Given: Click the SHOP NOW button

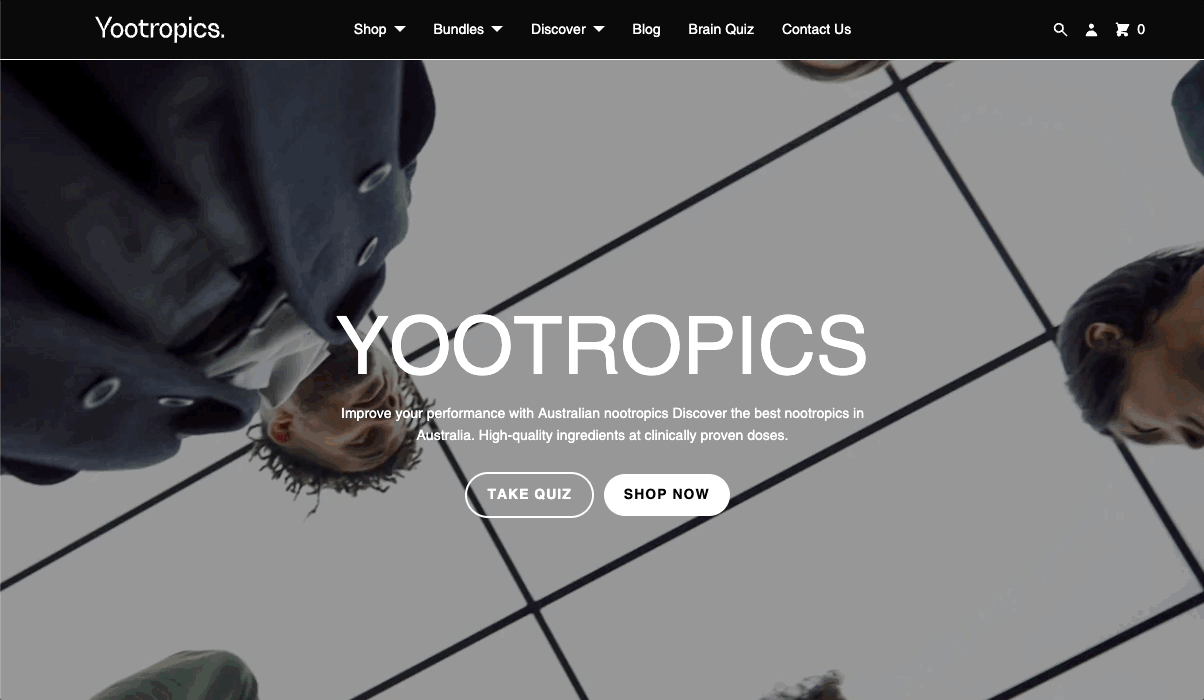Looking at the screenshot, I should [x=666, y=494].
